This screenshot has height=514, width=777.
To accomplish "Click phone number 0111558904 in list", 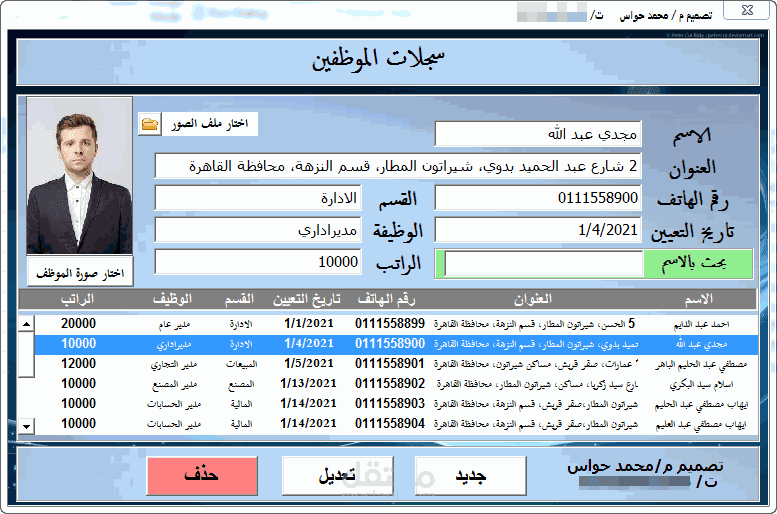I will pyautogui.click(x=390, y=423).
